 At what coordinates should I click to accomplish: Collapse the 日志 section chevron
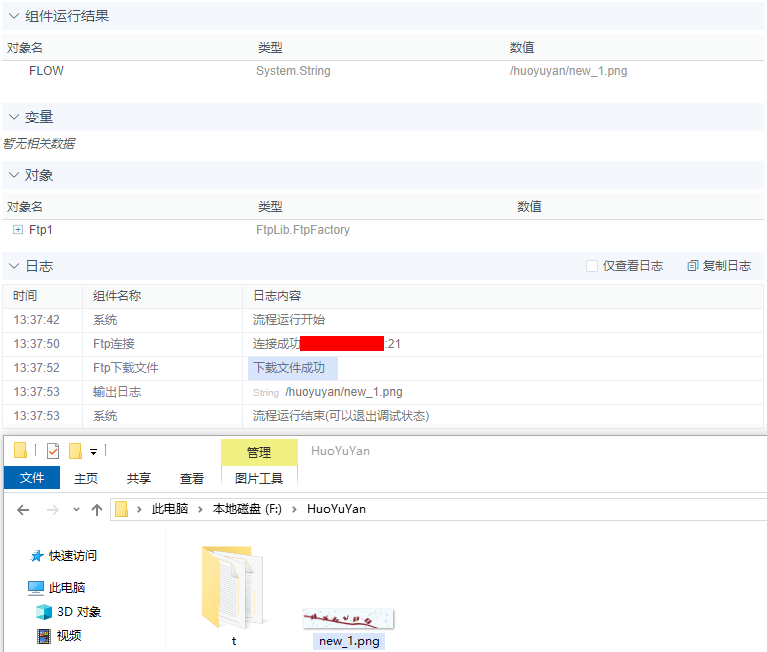point(14,266)
